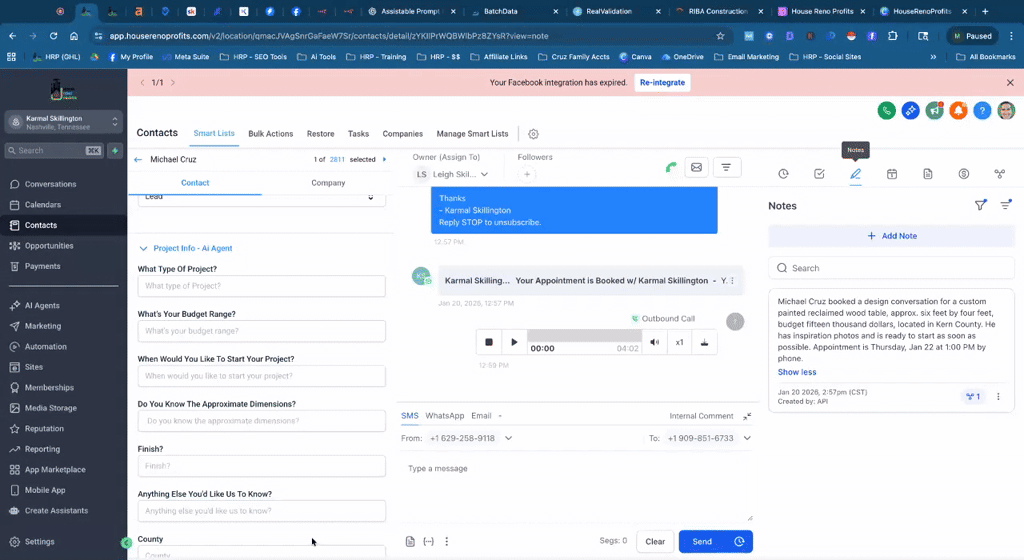
Task: Switch to Internal Comment
Action: click(701, 416)
